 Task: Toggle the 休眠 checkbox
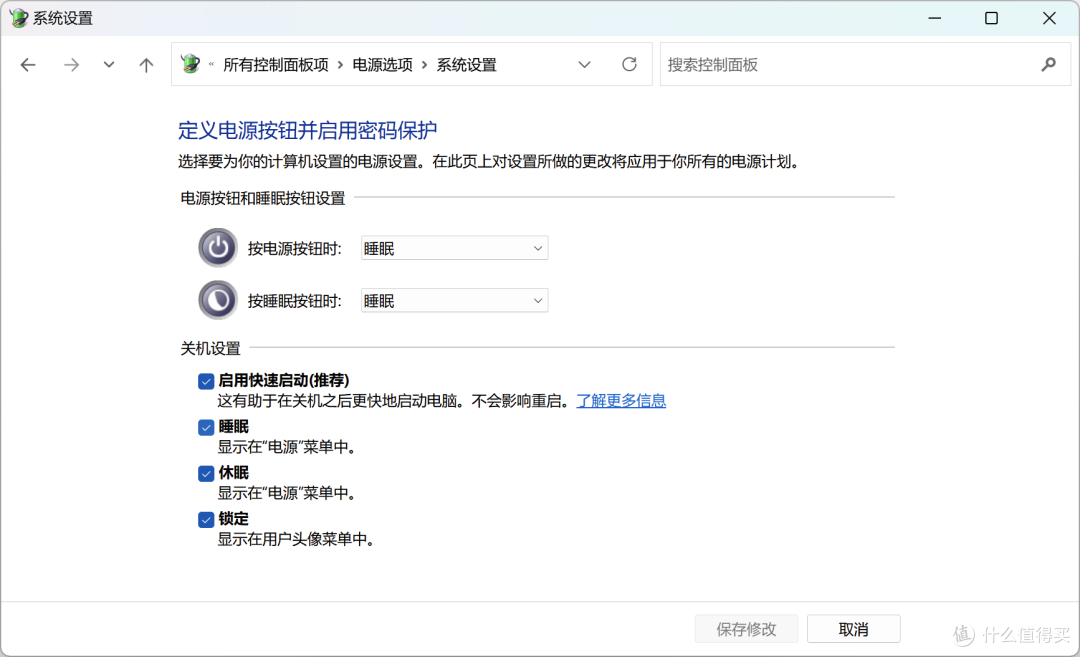coord(205,473)
